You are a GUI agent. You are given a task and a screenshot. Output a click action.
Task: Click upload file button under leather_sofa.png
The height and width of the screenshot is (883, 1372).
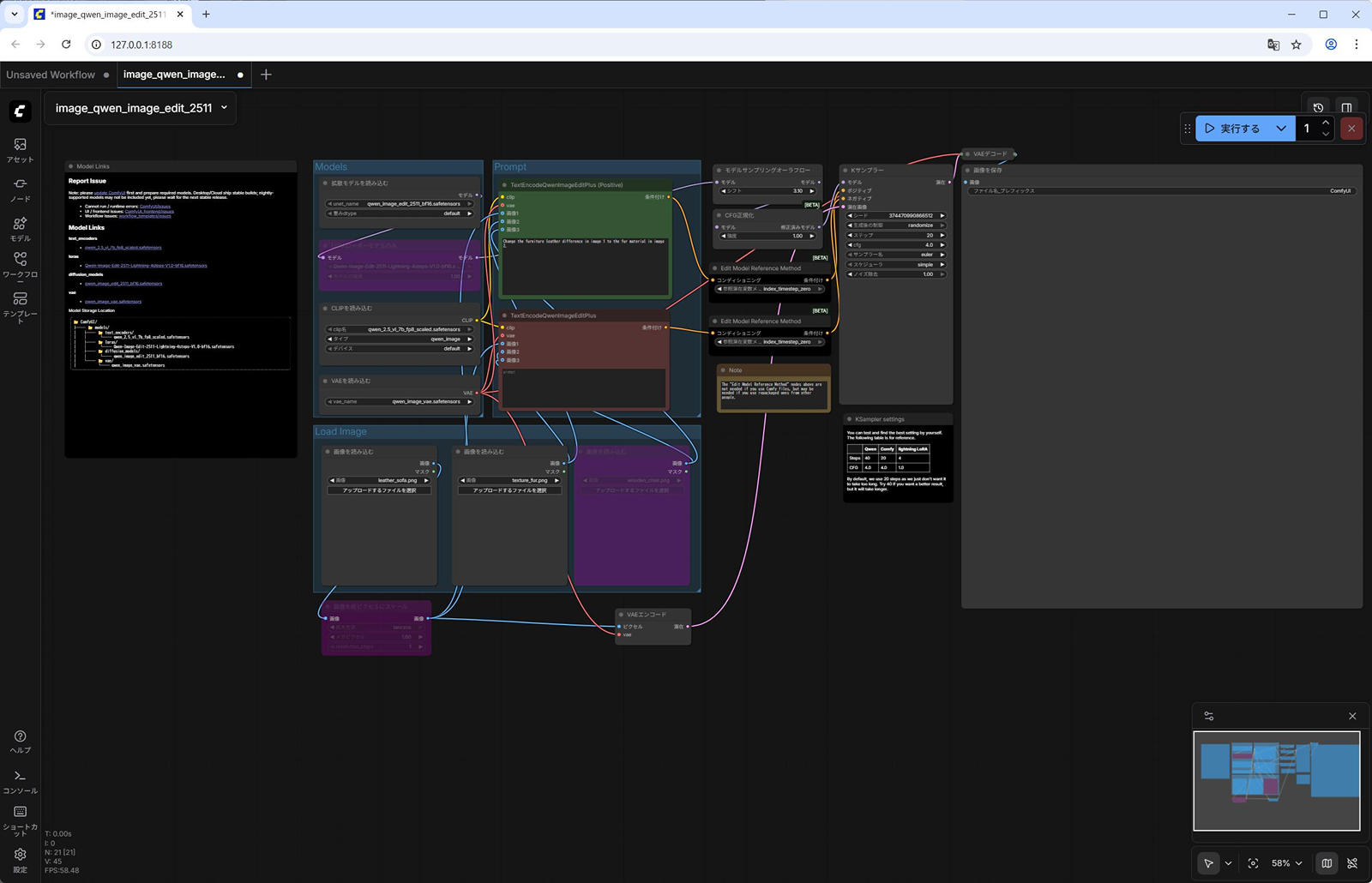pos(379,490)
